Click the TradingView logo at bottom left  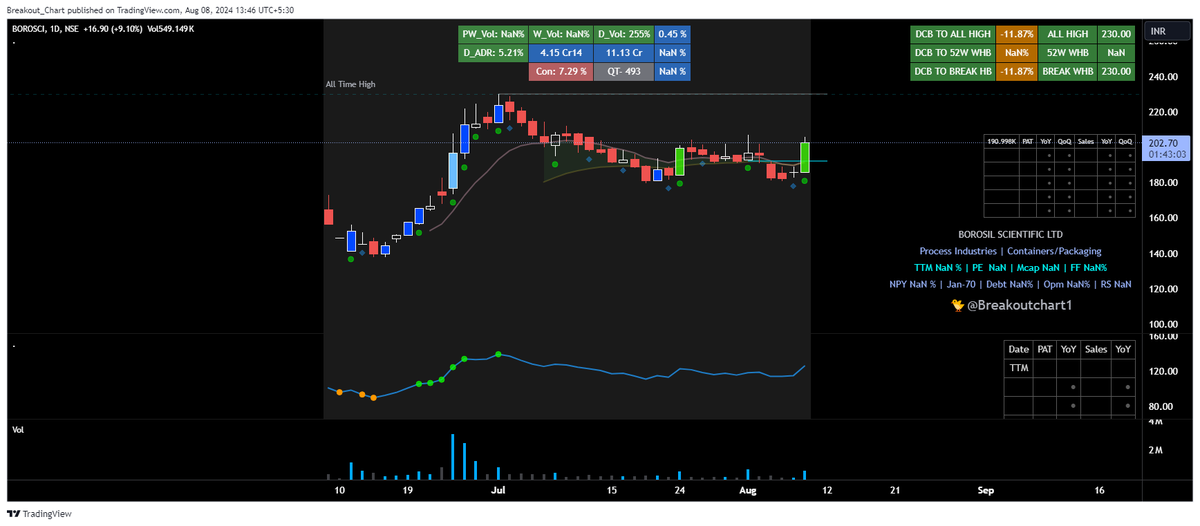coord(39,514)
